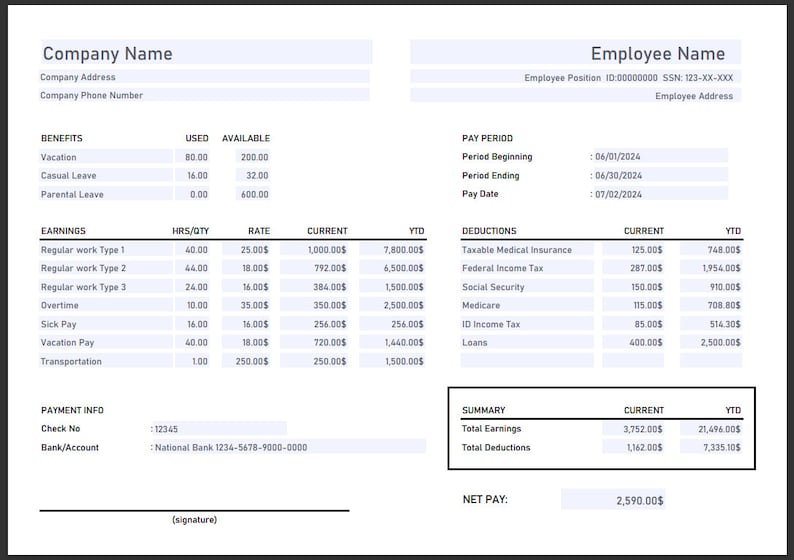Click the Medicare deduction label
Image resolution: width=794 pixels, height=560 pixels.
[481, 305]
